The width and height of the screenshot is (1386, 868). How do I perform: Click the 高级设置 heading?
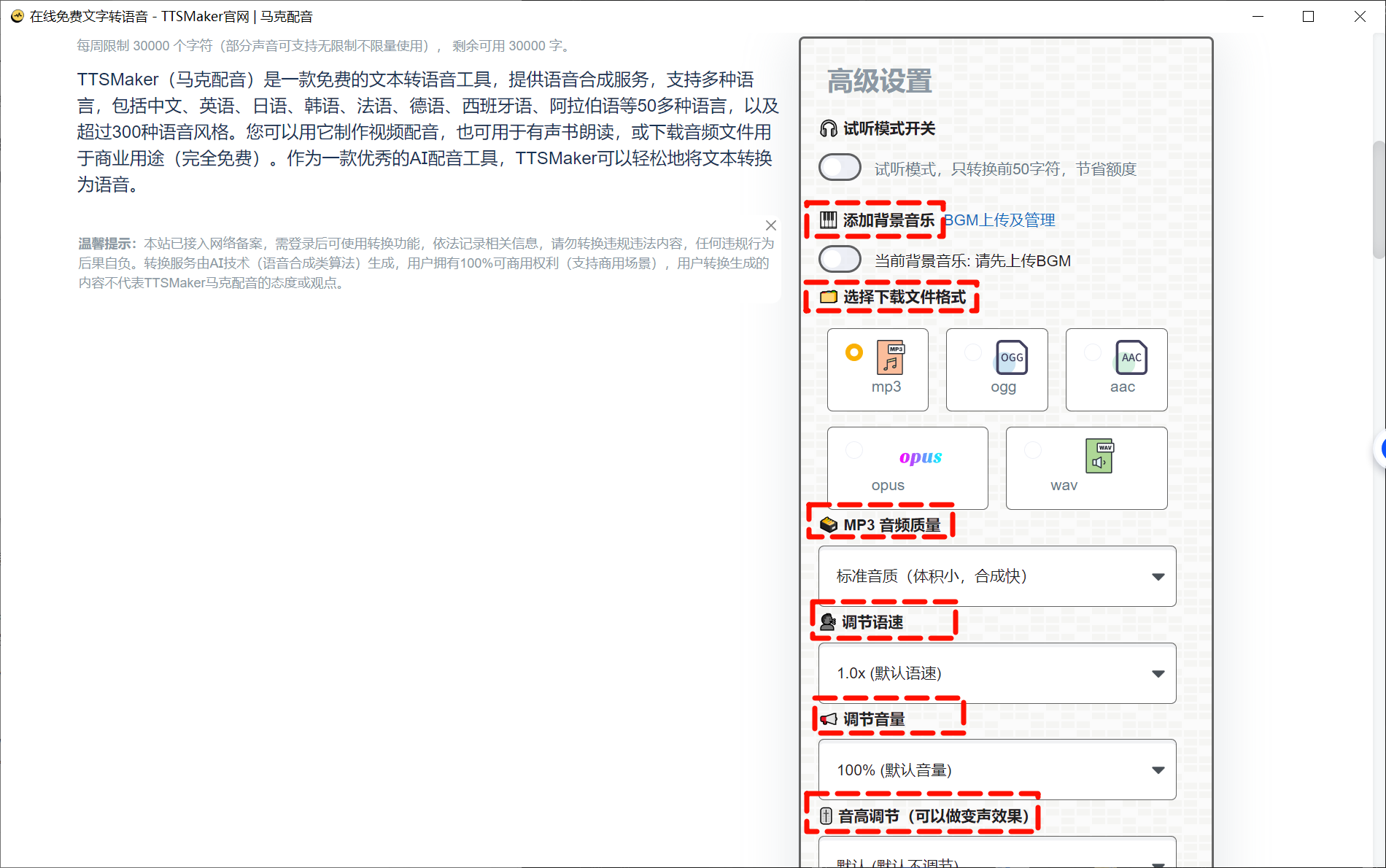pos(879,81)
